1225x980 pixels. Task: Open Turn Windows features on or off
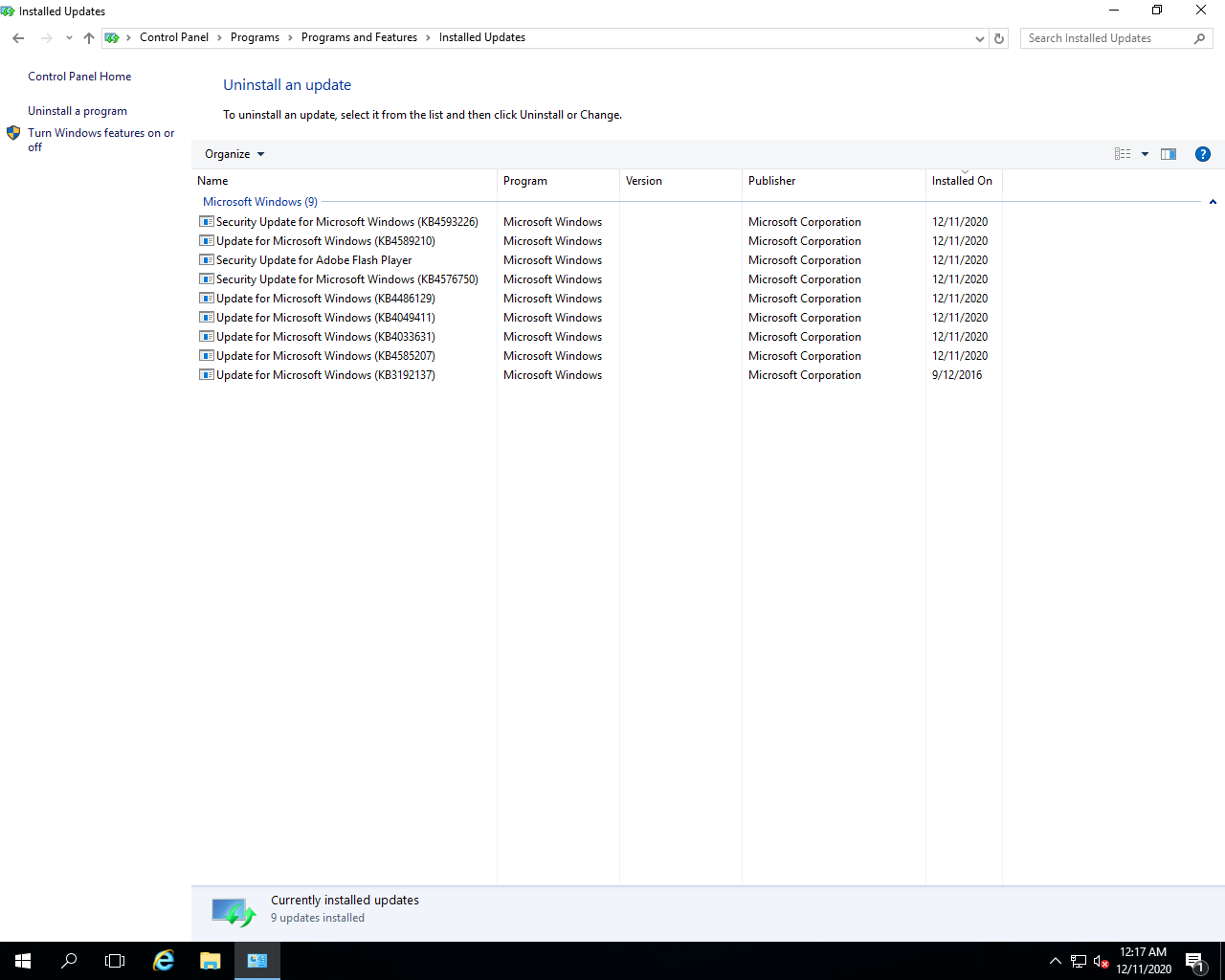(x=101, y=140)
